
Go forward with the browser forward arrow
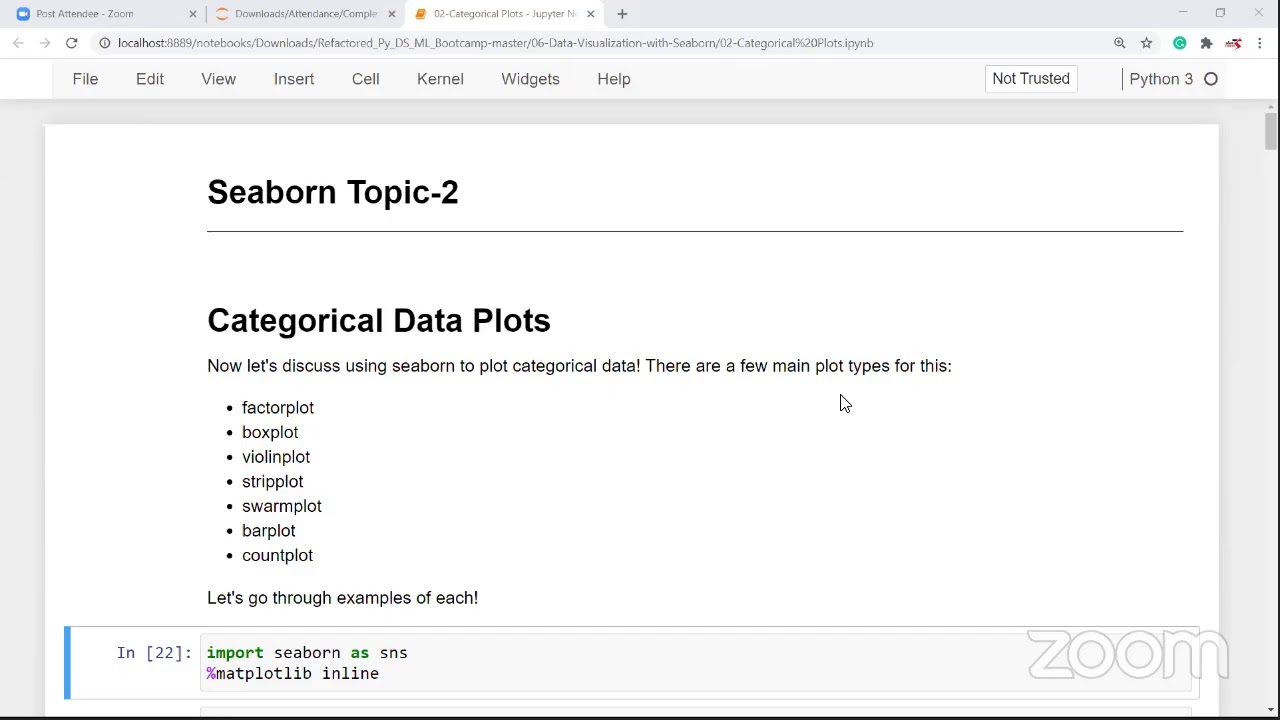click(45, 43)
